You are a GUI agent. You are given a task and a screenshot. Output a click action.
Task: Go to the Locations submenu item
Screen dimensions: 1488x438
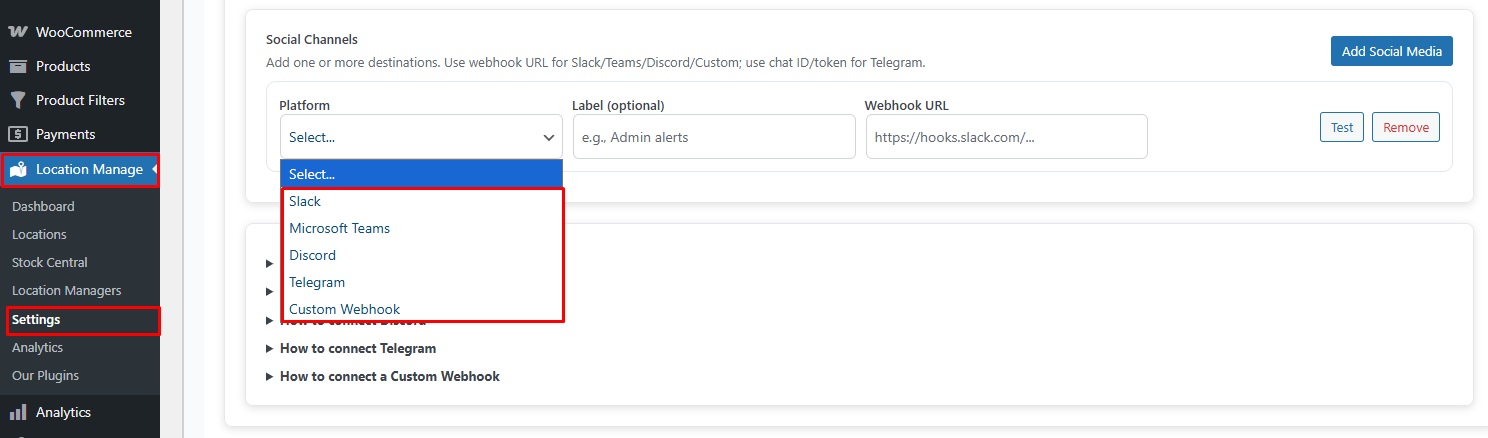39,234
